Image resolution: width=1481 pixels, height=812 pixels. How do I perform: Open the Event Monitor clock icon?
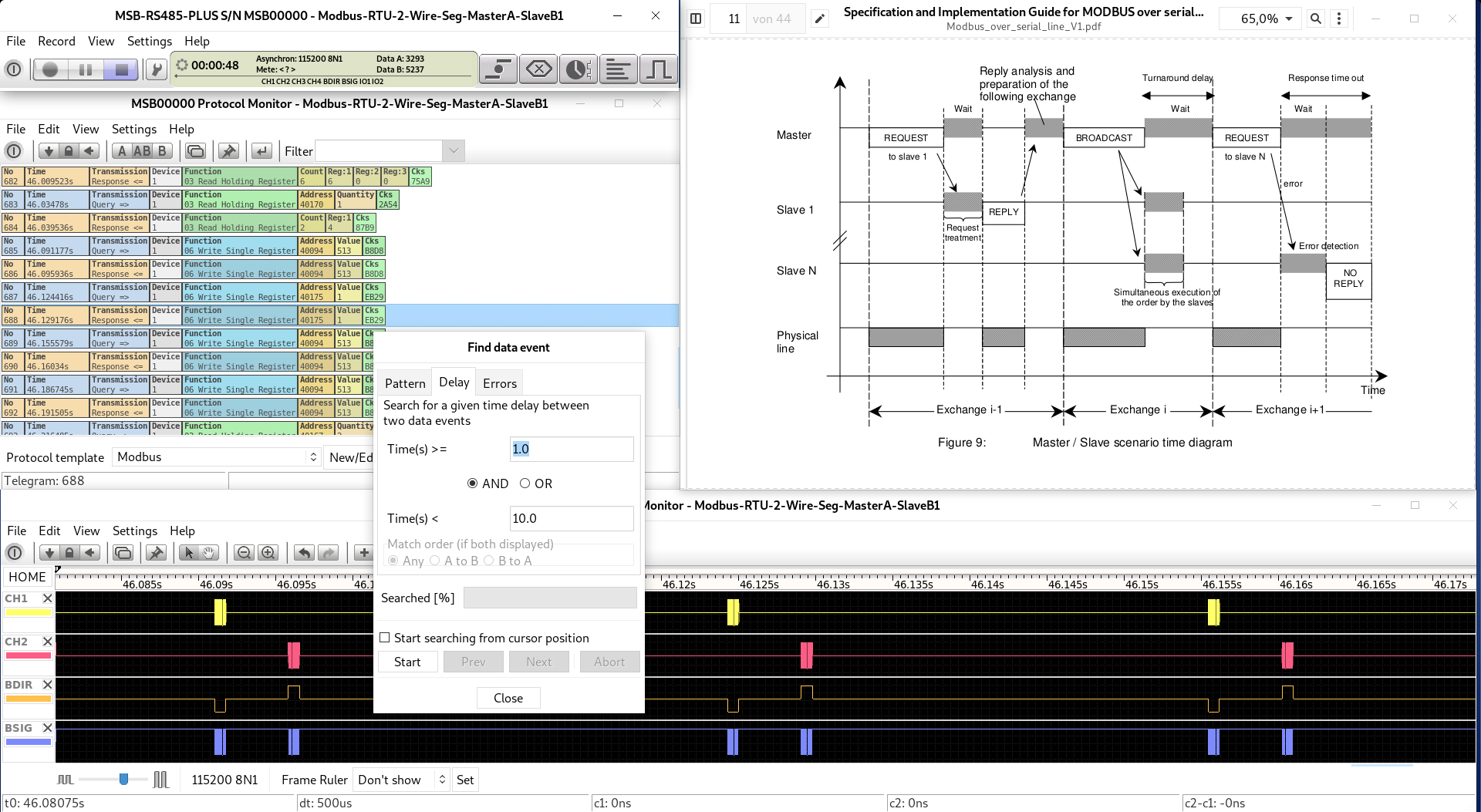coord(578,69)
